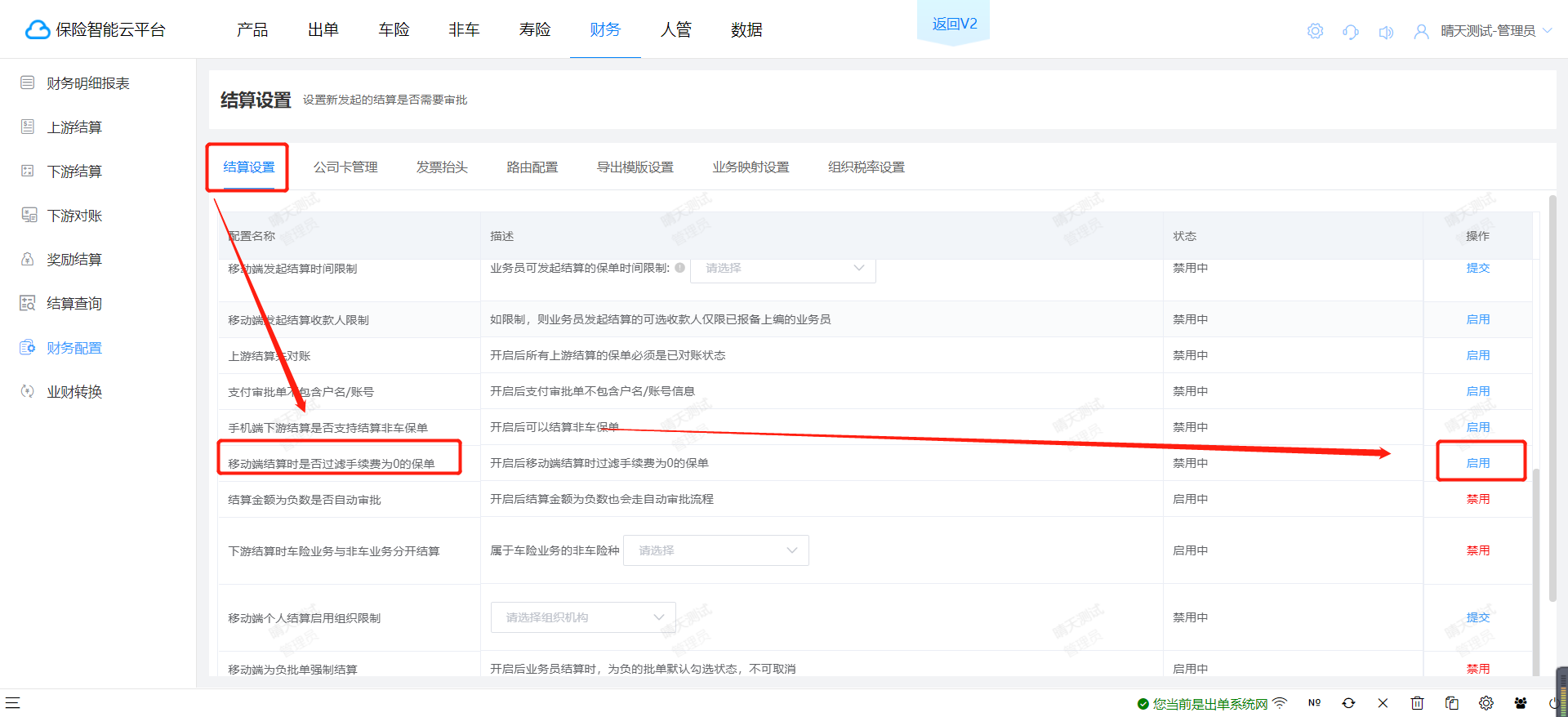1568x717 pixels.
Task: Open the 请选择组织机构 dropdown
Action: pos(583,617)
